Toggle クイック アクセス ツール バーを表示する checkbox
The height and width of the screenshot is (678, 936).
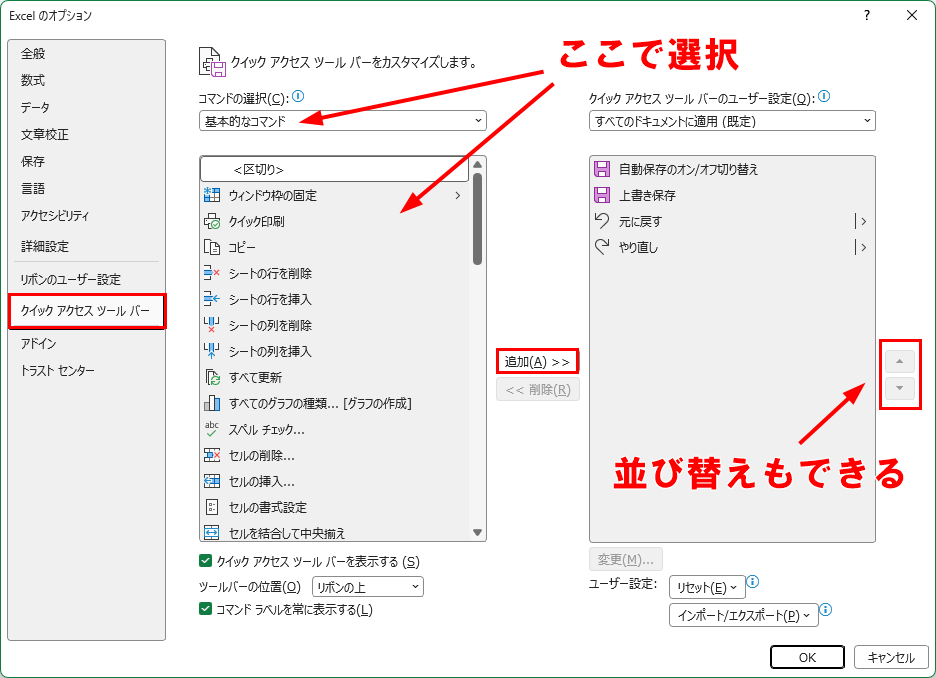click(205, 561)
